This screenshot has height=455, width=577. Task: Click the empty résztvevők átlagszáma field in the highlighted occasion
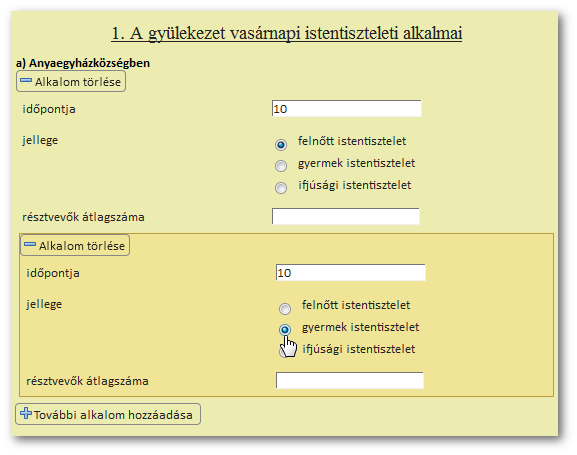(x=350, y=380)
